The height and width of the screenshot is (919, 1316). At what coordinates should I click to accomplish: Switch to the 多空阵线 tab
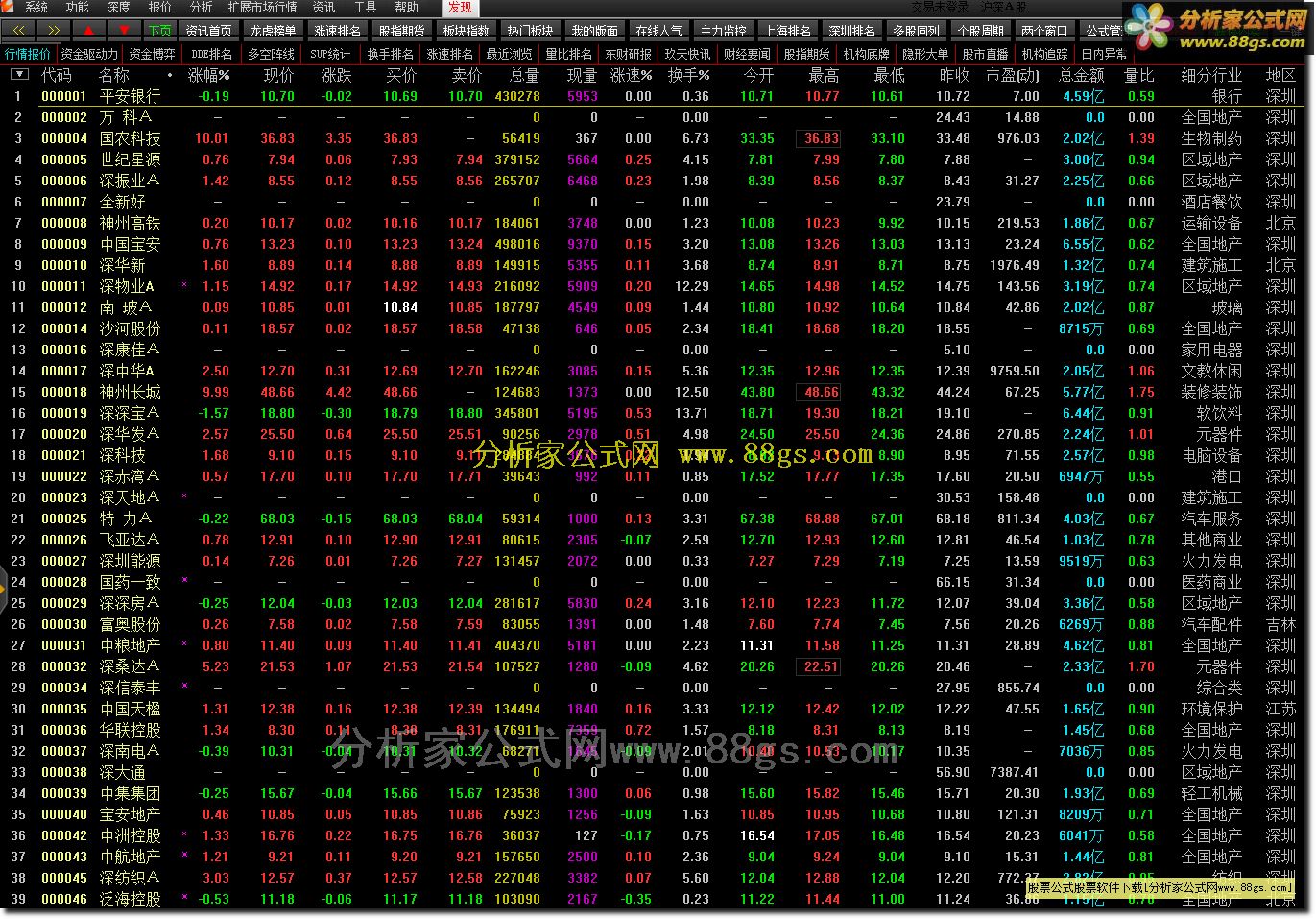point(272,54)
